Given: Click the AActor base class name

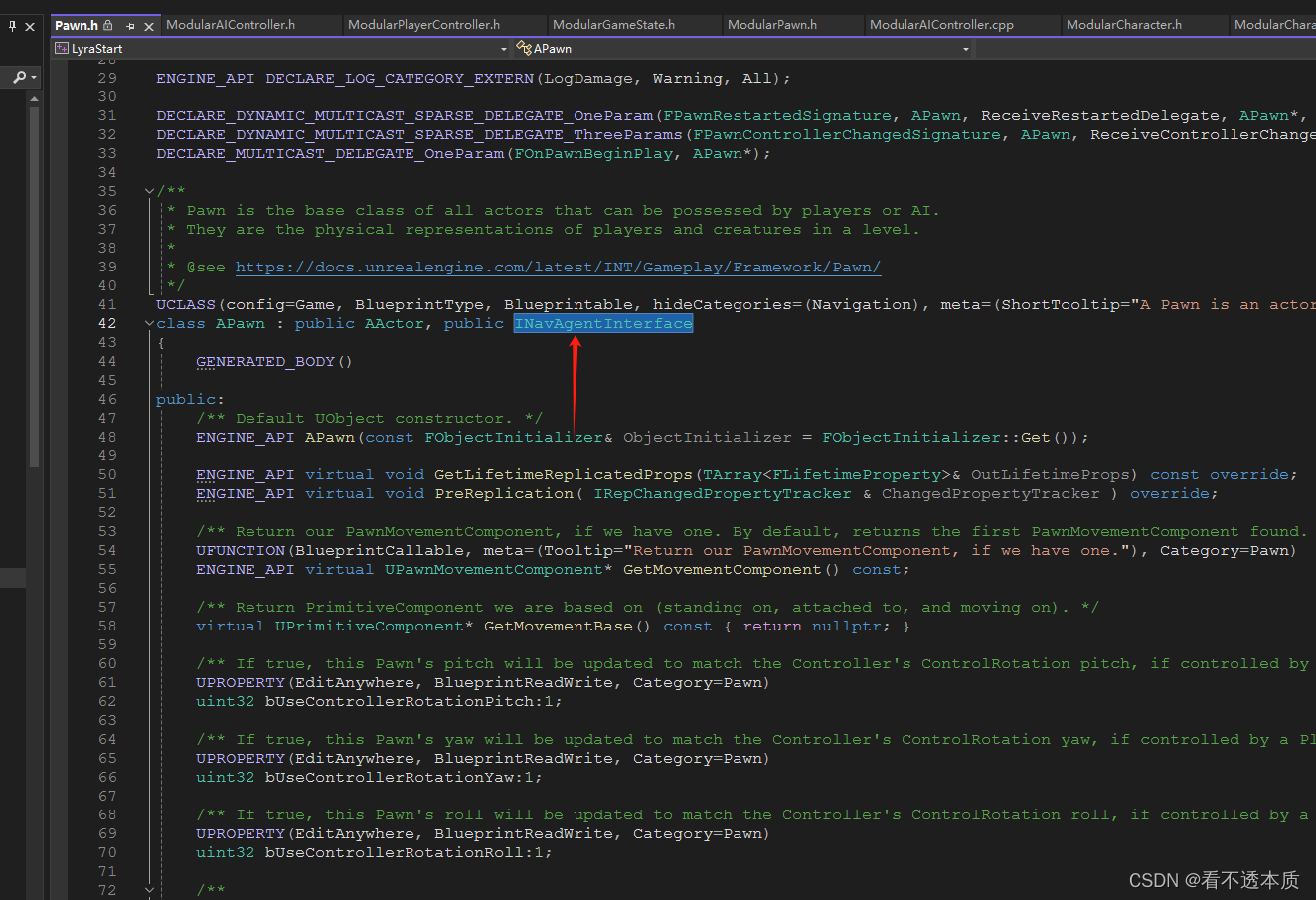Looking at the screenshot, I should (x=395, y=323).
